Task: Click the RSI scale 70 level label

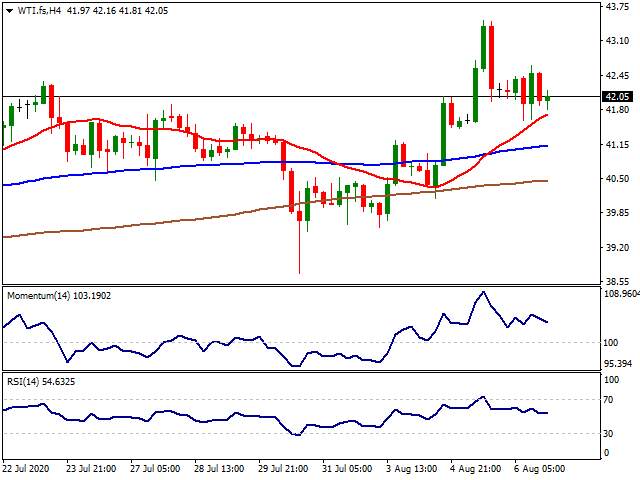Action: [609, 400]
